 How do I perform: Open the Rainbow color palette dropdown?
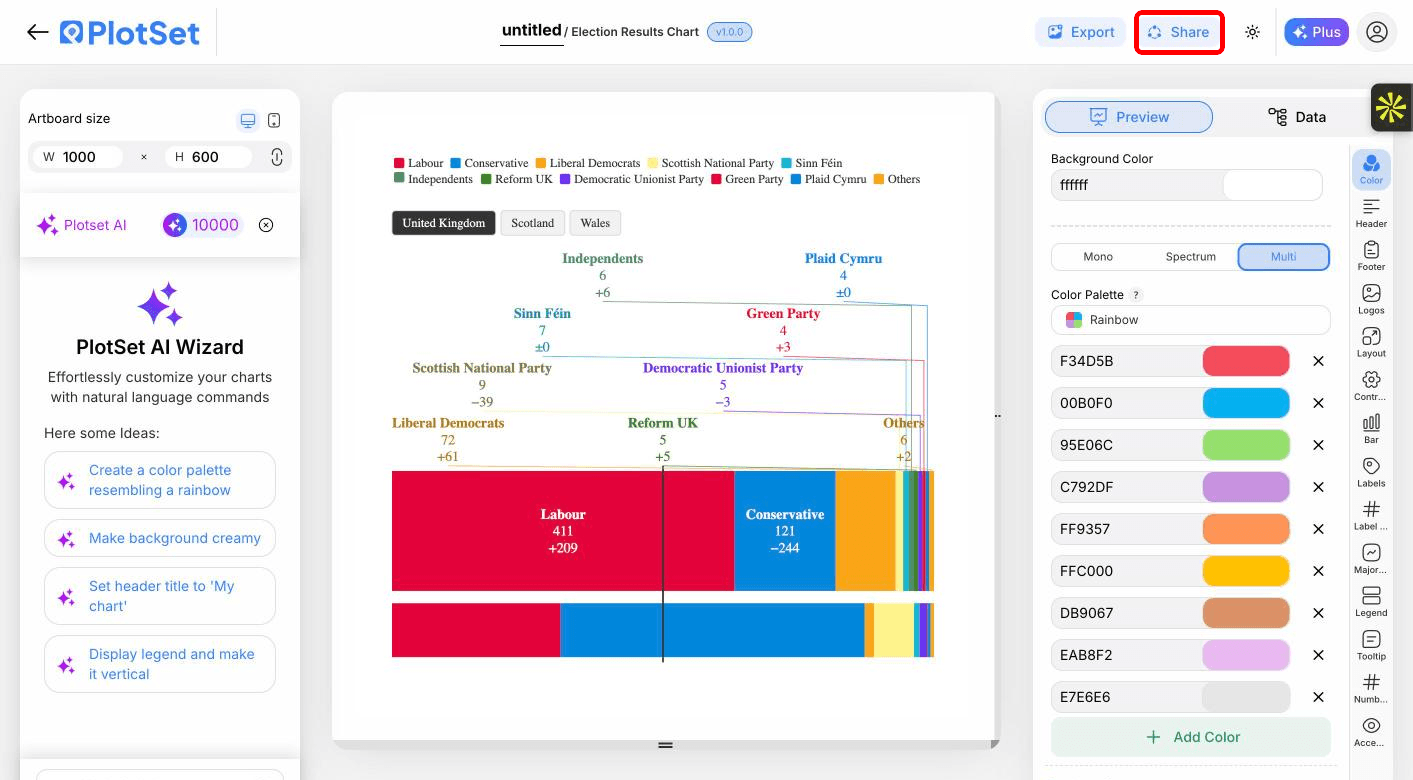pos(1190,320)
